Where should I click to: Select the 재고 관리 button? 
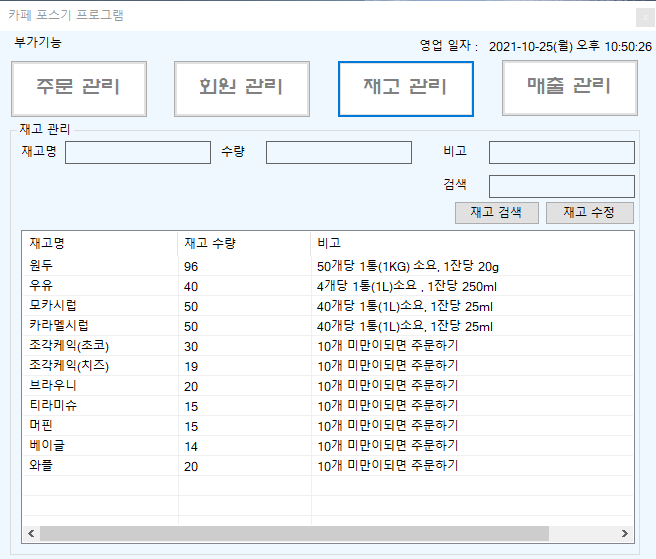click(x=406, y=89)
